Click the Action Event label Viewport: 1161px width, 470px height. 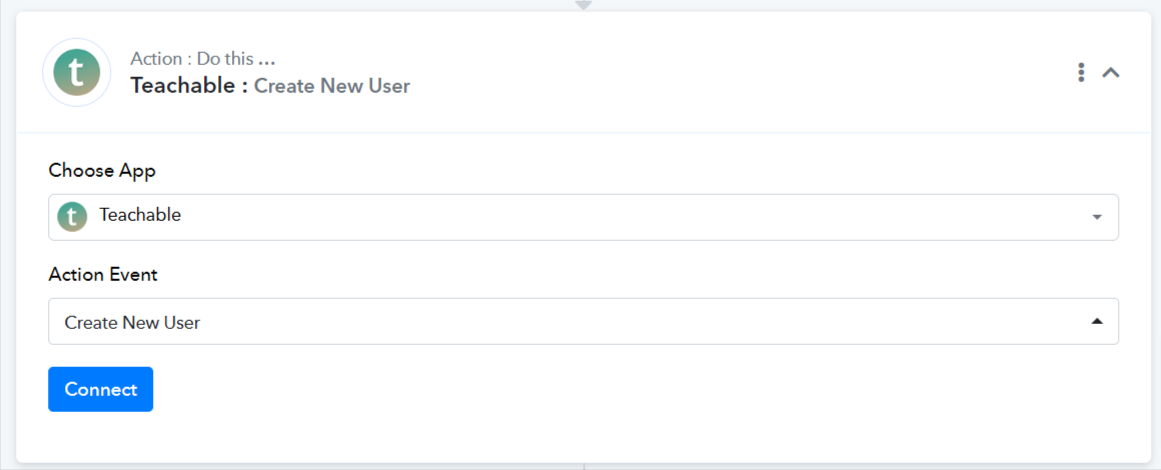(x=103, y=275)
